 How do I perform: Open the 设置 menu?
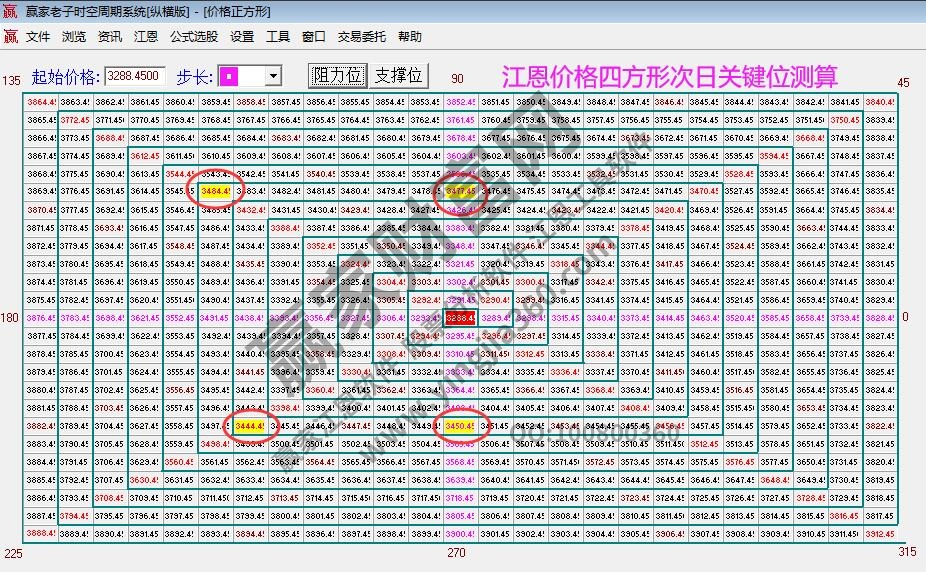(242, 37)
